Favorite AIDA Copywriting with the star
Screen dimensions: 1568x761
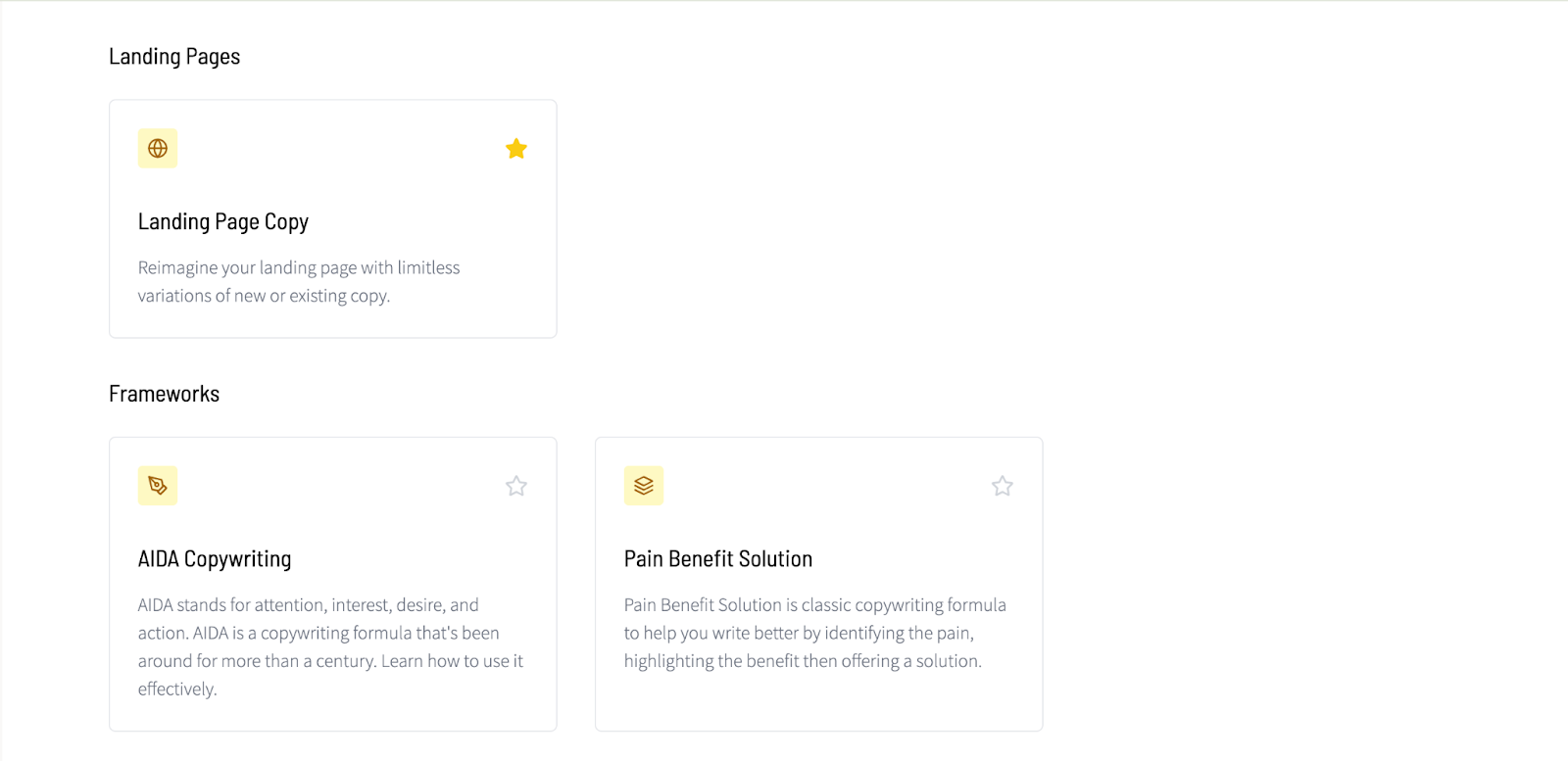[x=516, y=486]
